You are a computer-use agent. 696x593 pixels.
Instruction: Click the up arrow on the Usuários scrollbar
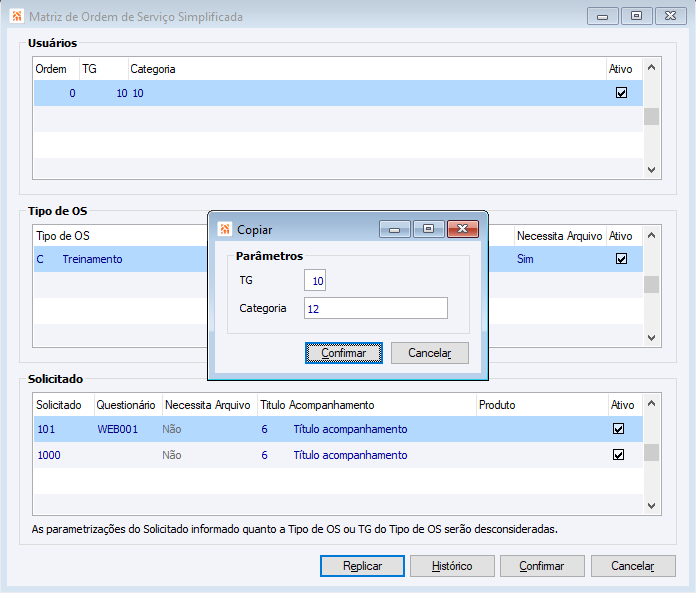pos(651,67)
